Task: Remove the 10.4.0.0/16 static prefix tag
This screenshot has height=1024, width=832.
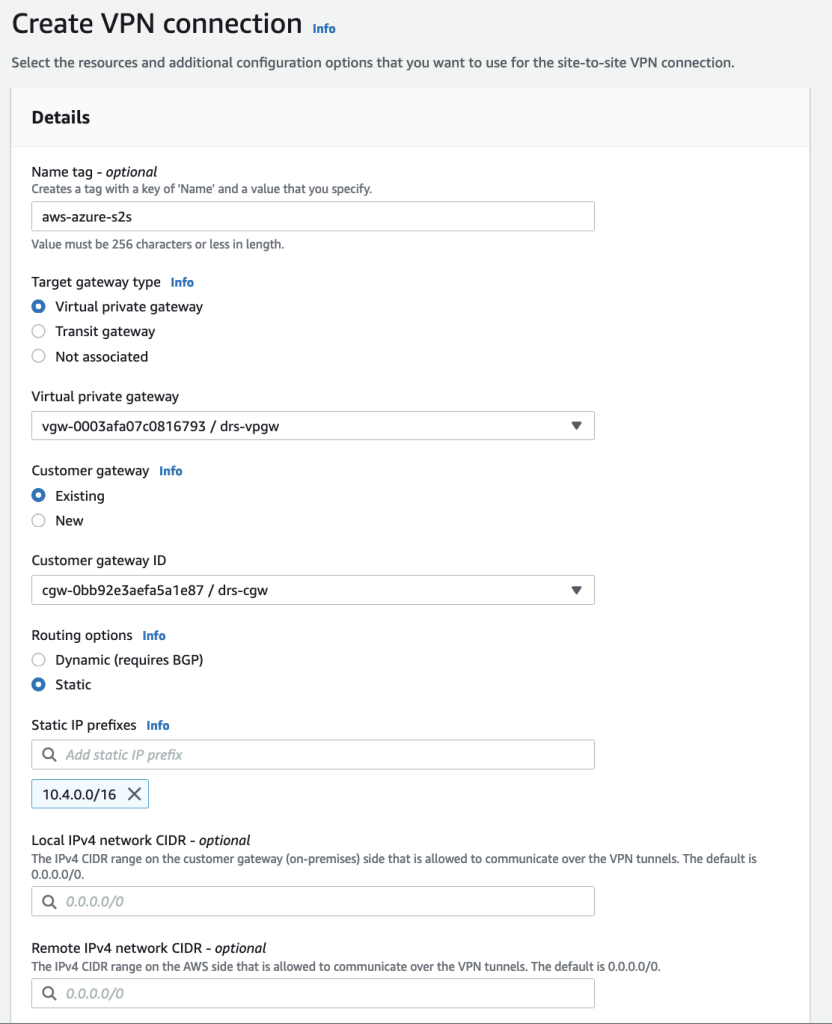Action: pos(136,794)
